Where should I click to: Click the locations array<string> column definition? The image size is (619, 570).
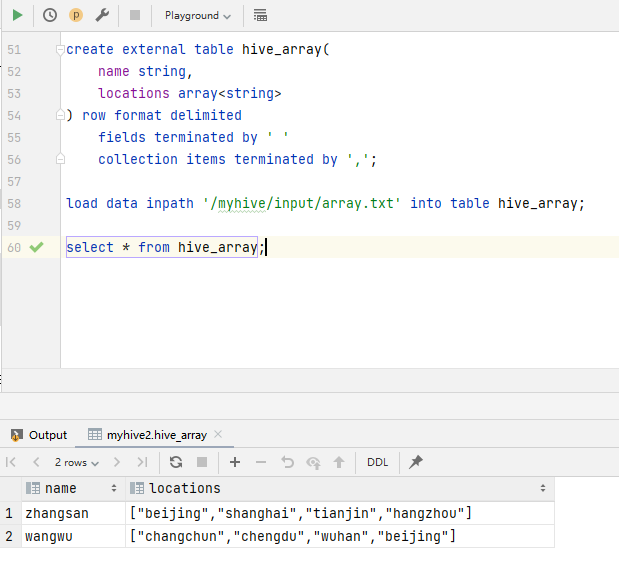(x=189, y=94)
